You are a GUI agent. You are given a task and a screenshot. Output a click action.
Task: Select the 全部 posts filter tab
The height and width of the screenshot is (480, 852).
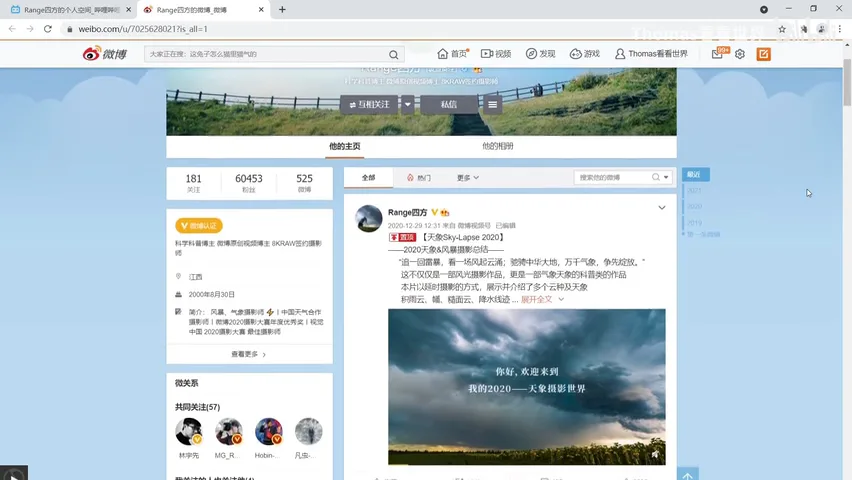(368, 178)
